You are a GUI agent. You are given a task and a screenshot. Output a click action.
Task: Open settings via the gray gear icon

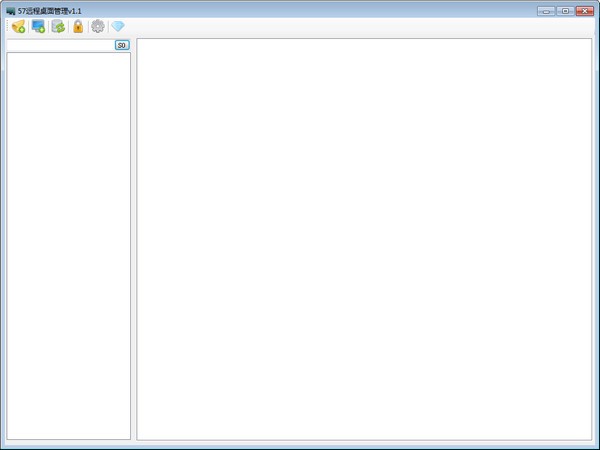click(x=98, y=26)
